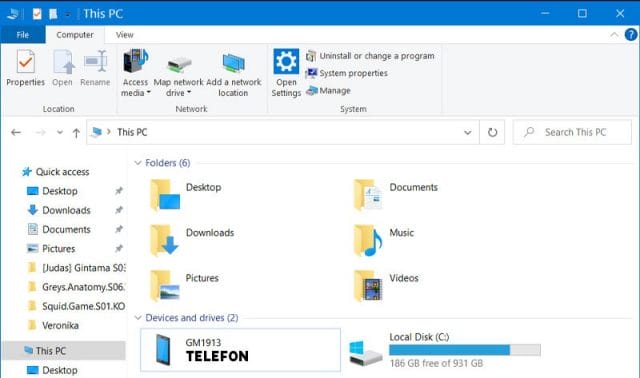This screenshot has width=640, height=378.
Task: Open the address bar history dropdown
Action: (468, 132)
